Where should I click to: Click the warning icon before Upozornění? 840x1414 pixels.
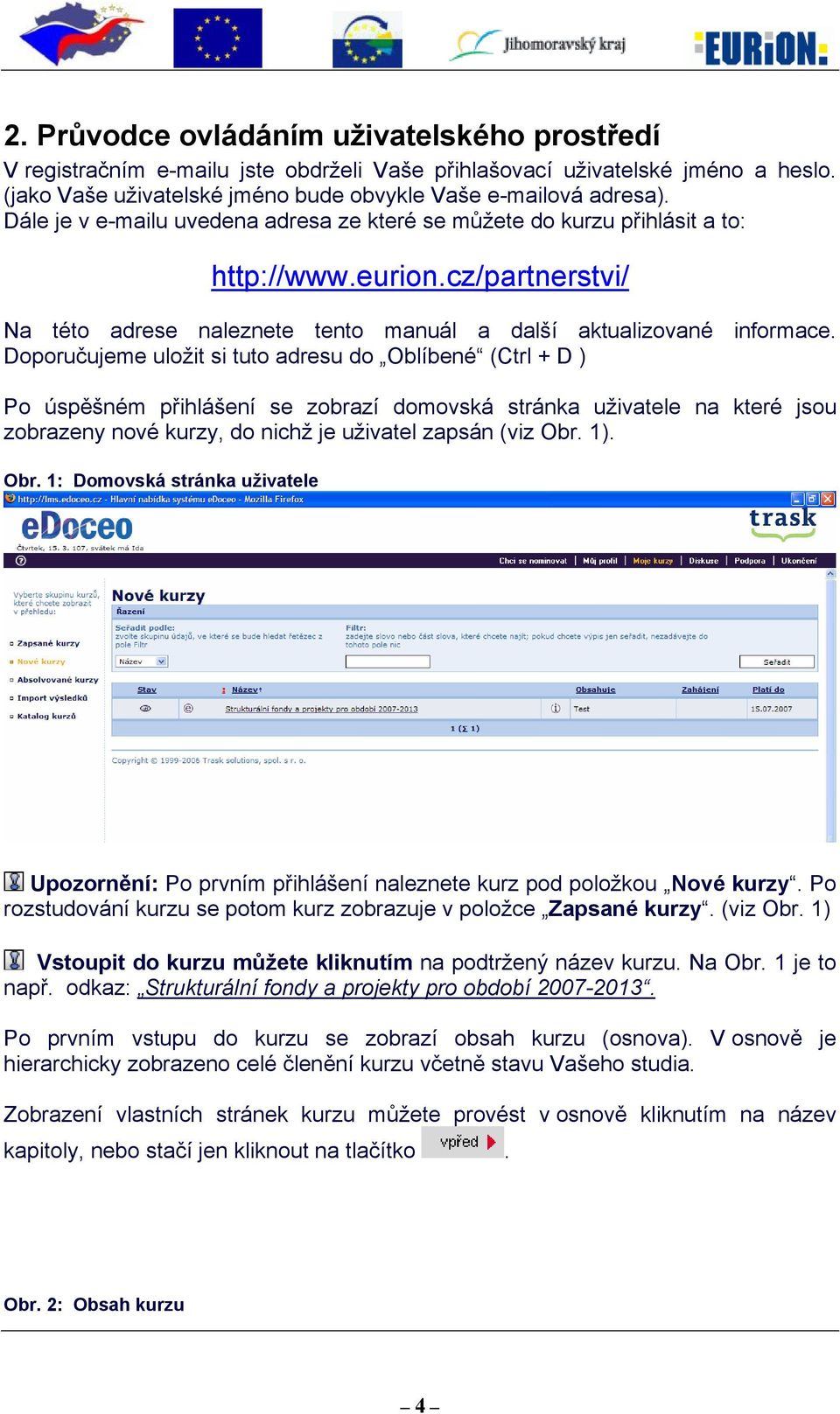coord(14,881)
